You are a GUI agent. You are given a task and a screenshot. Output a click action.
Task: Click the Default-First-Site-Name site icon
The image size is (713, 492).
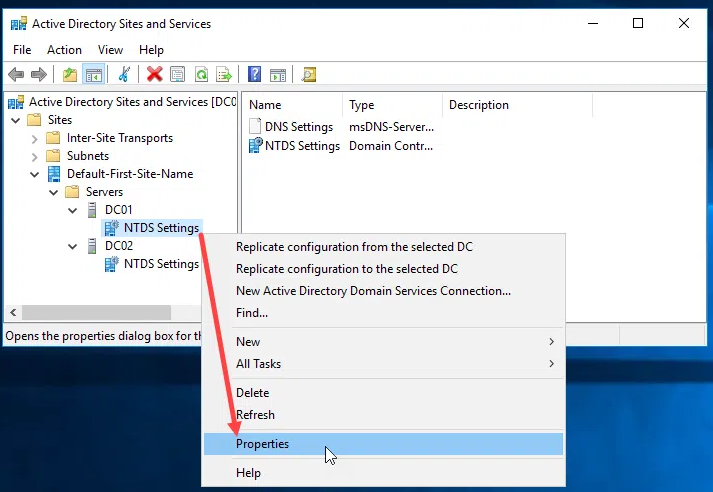[x=54, y=174]
